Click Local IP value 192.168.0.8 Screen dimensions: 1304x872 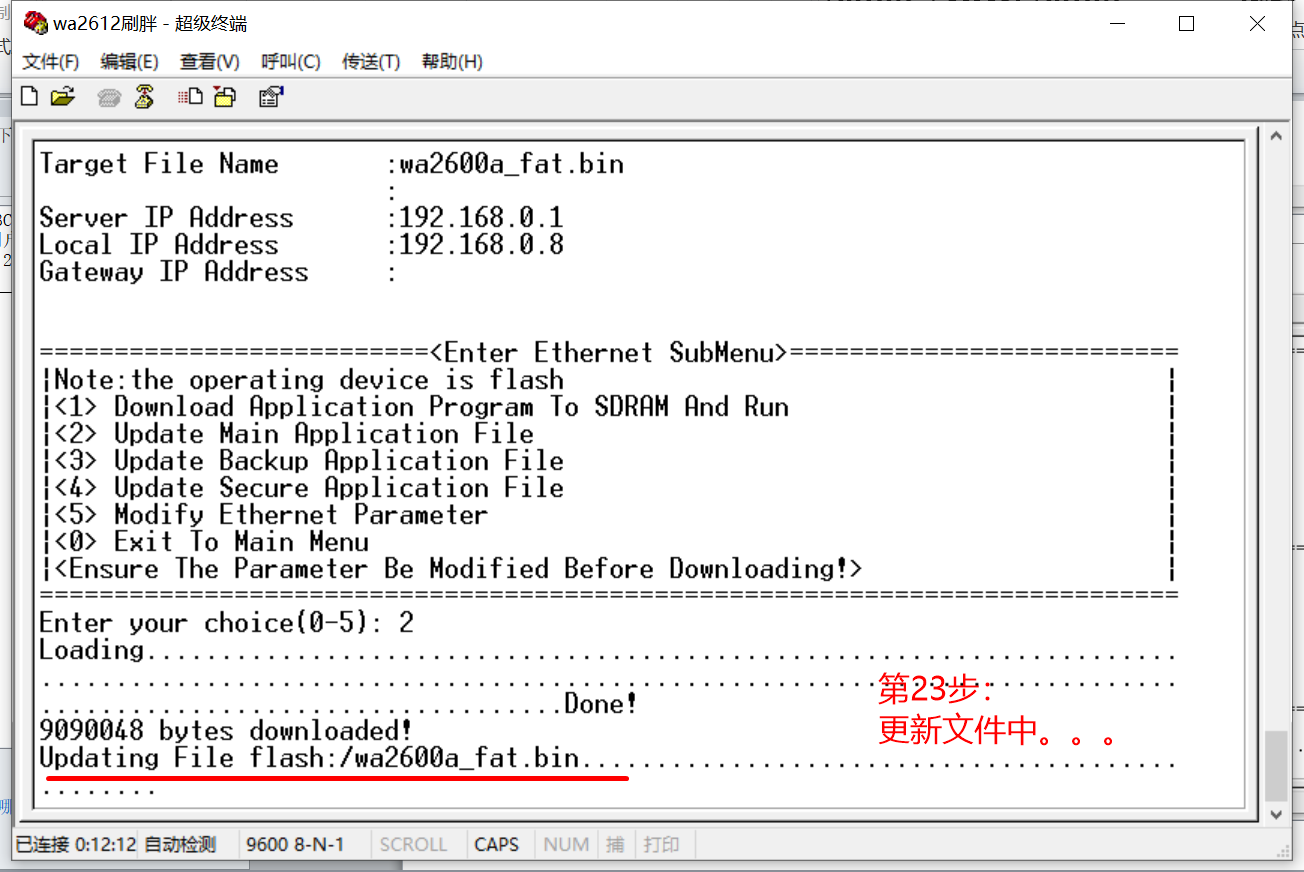point(481,245)
